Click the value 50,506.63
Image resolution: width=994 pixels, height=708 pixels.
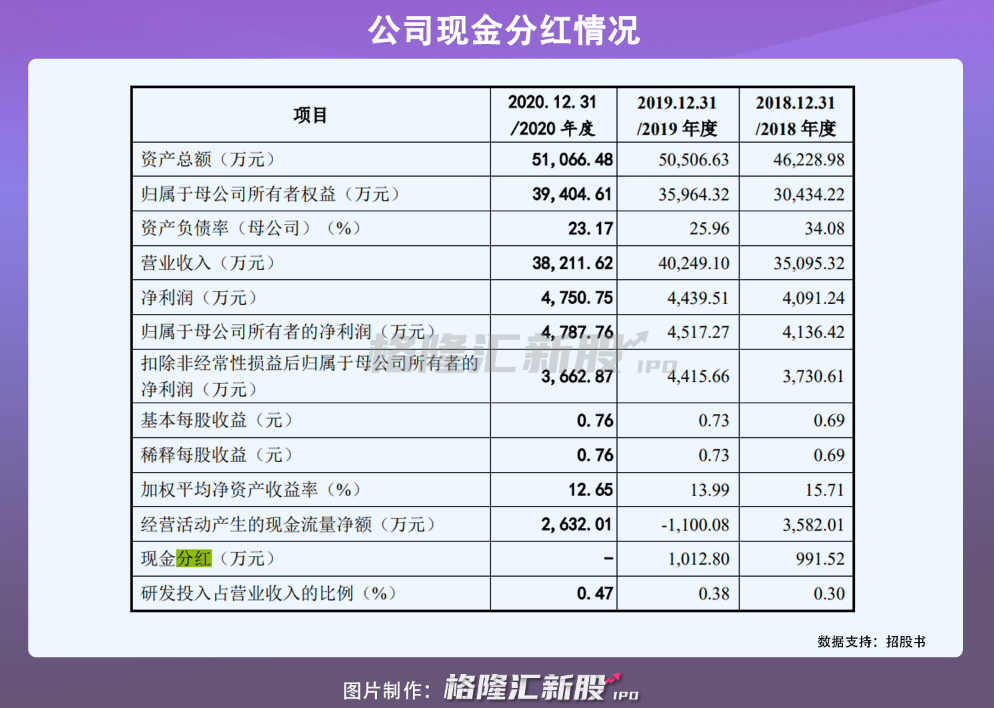coord(694,160)
